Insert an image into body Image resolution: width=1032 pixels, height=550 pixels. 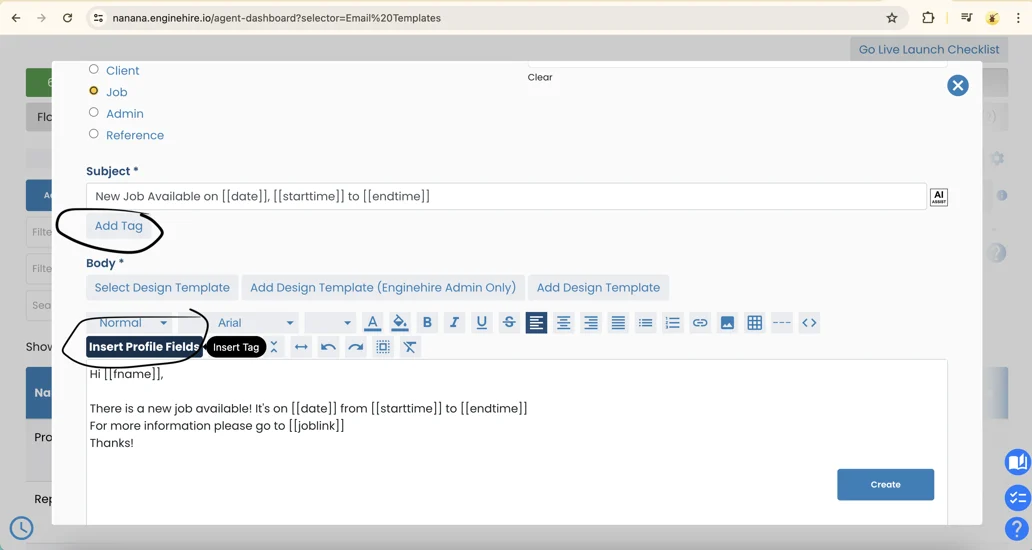click(x=727, y=322)
